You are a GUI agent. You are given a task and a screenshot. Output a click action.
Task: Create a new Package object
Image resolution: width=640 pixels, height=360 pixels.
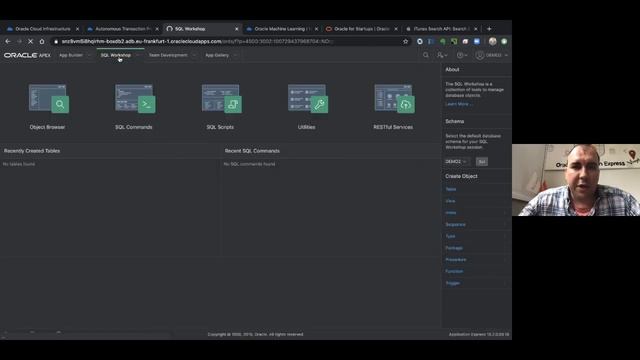point(454,248)
